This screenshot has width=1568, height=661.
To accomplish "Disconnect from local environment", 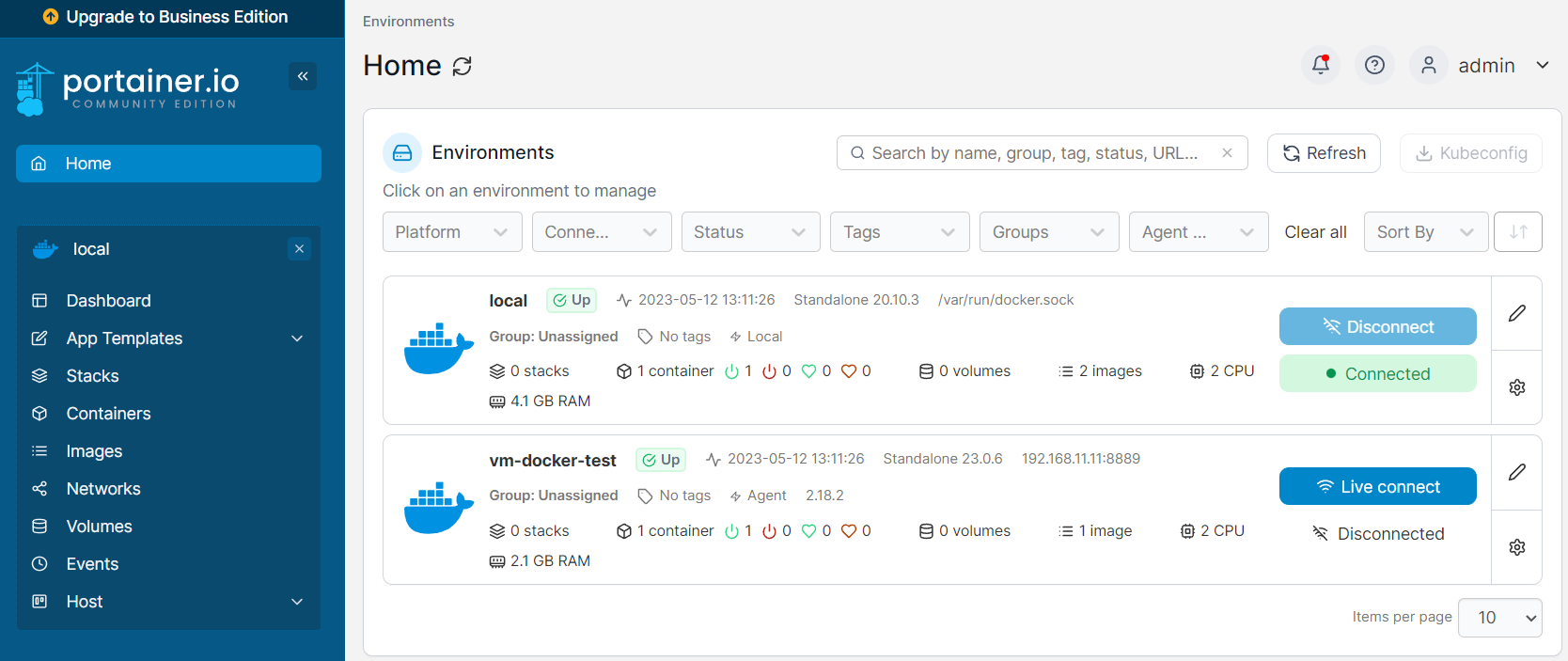I will point(1377,326).
